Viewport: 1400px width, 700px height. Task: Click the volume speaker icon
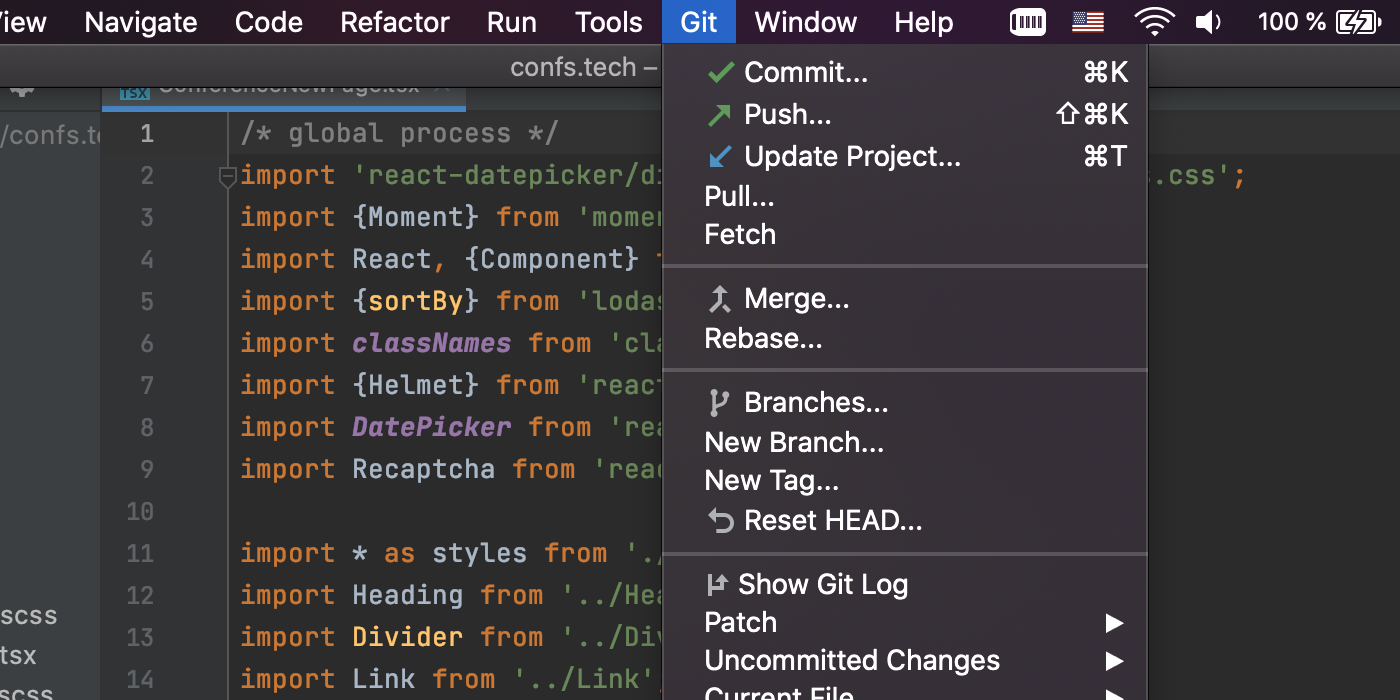click(1209, 22)
